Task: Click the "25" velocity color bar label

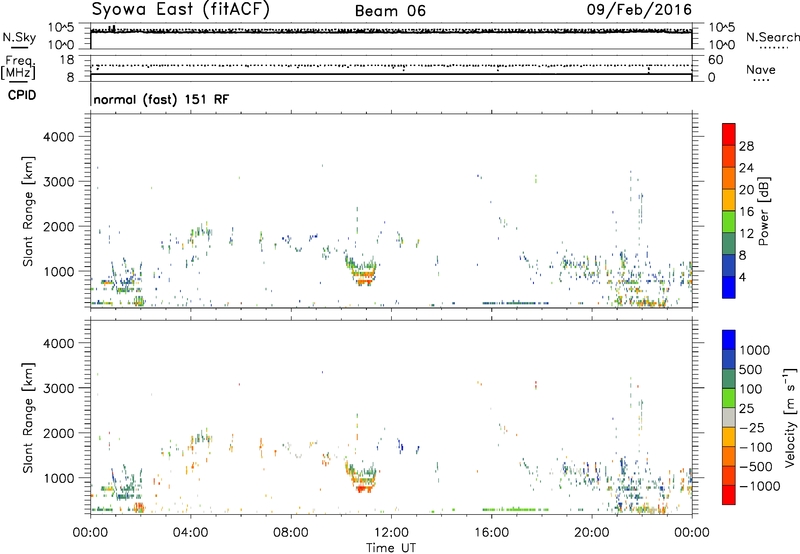Action: [x=747, y=409]
